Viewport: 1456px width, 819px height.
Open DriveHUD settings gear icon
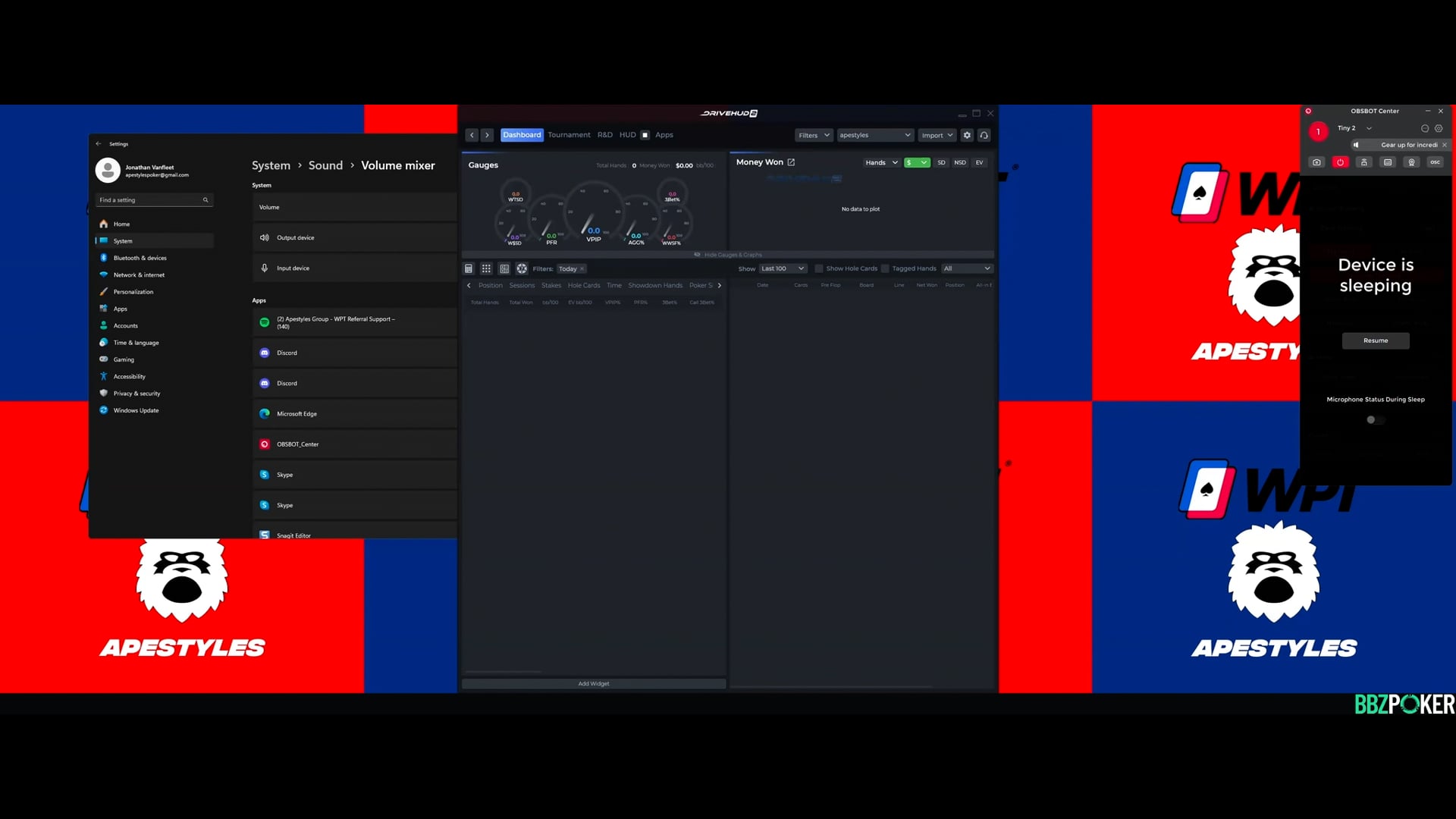967,135
